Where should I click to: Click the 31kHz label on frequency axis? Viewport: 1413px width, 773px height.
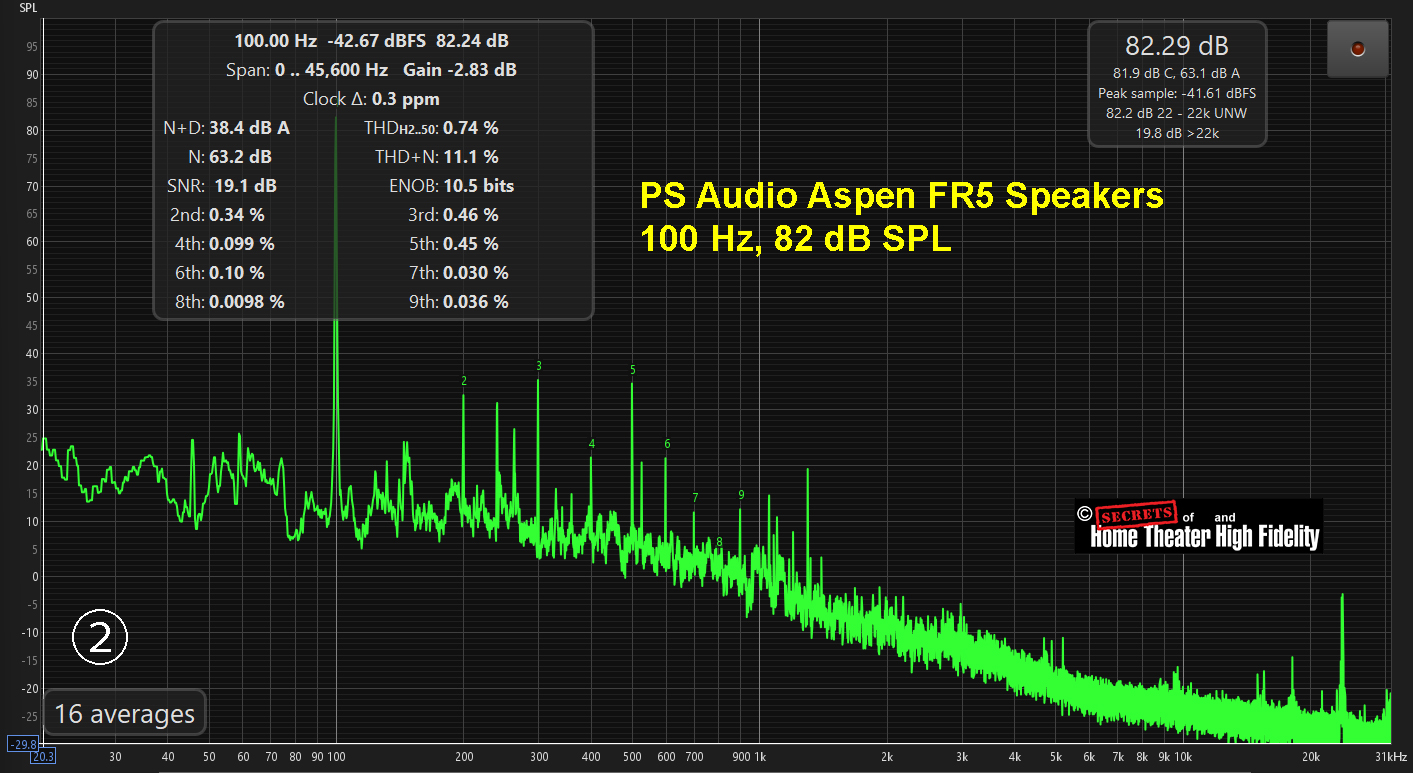pos(1392,757)
